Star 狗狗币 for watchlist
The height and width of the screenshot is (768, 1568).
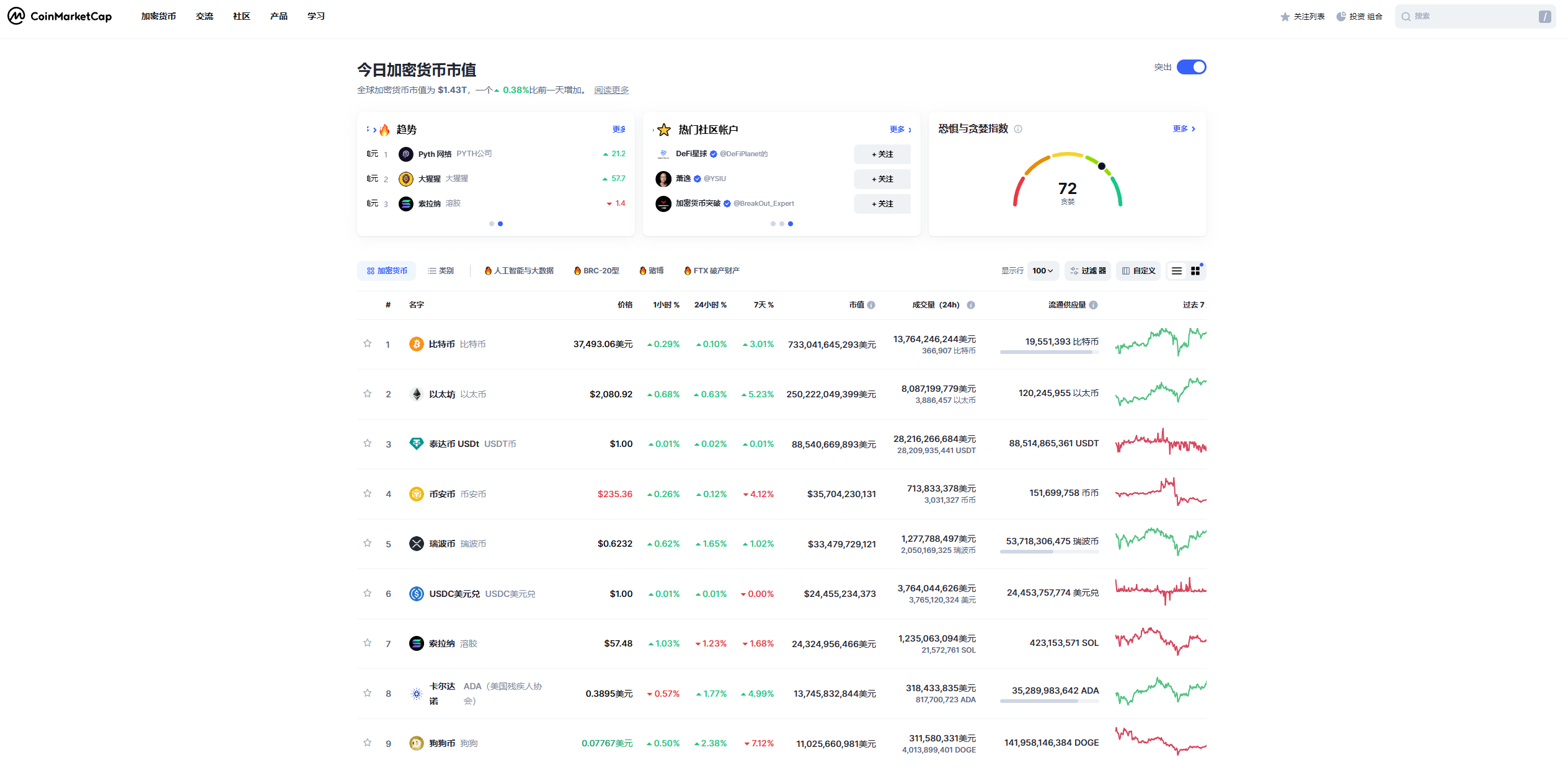[x=367, y=743]
